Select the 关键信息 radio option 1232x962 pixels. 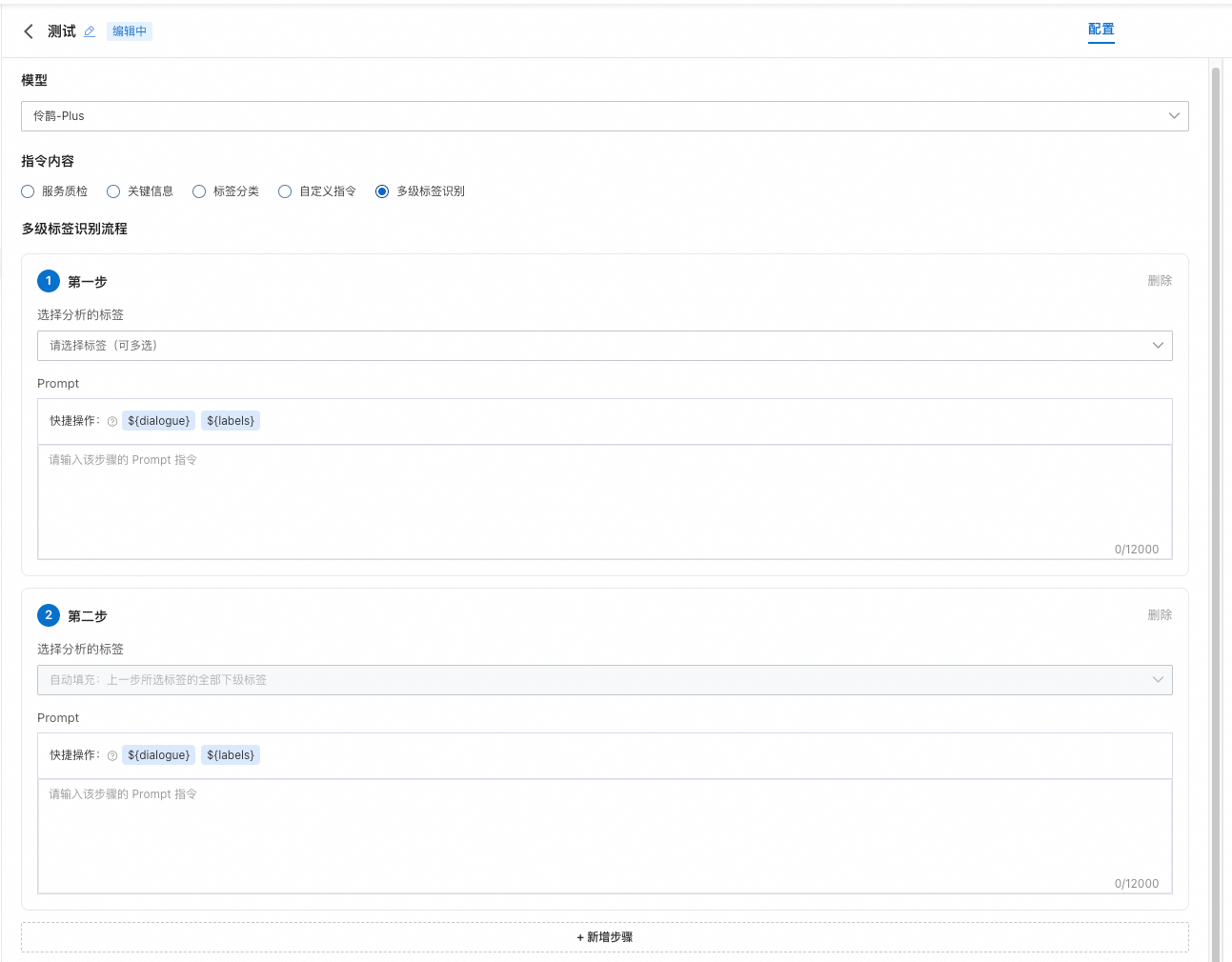[x=113, y=191]
